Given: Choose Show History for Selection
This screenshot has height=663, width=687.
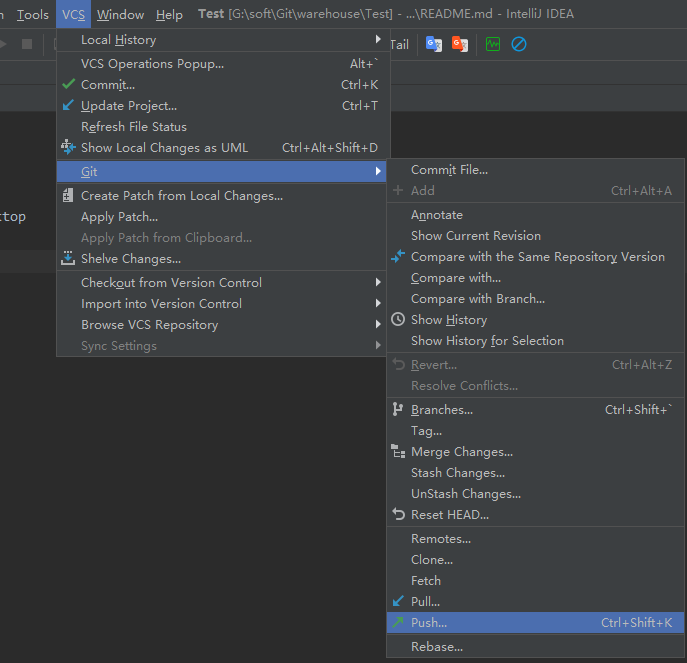Looking at the screenshot, I should (x=535, y=341).
